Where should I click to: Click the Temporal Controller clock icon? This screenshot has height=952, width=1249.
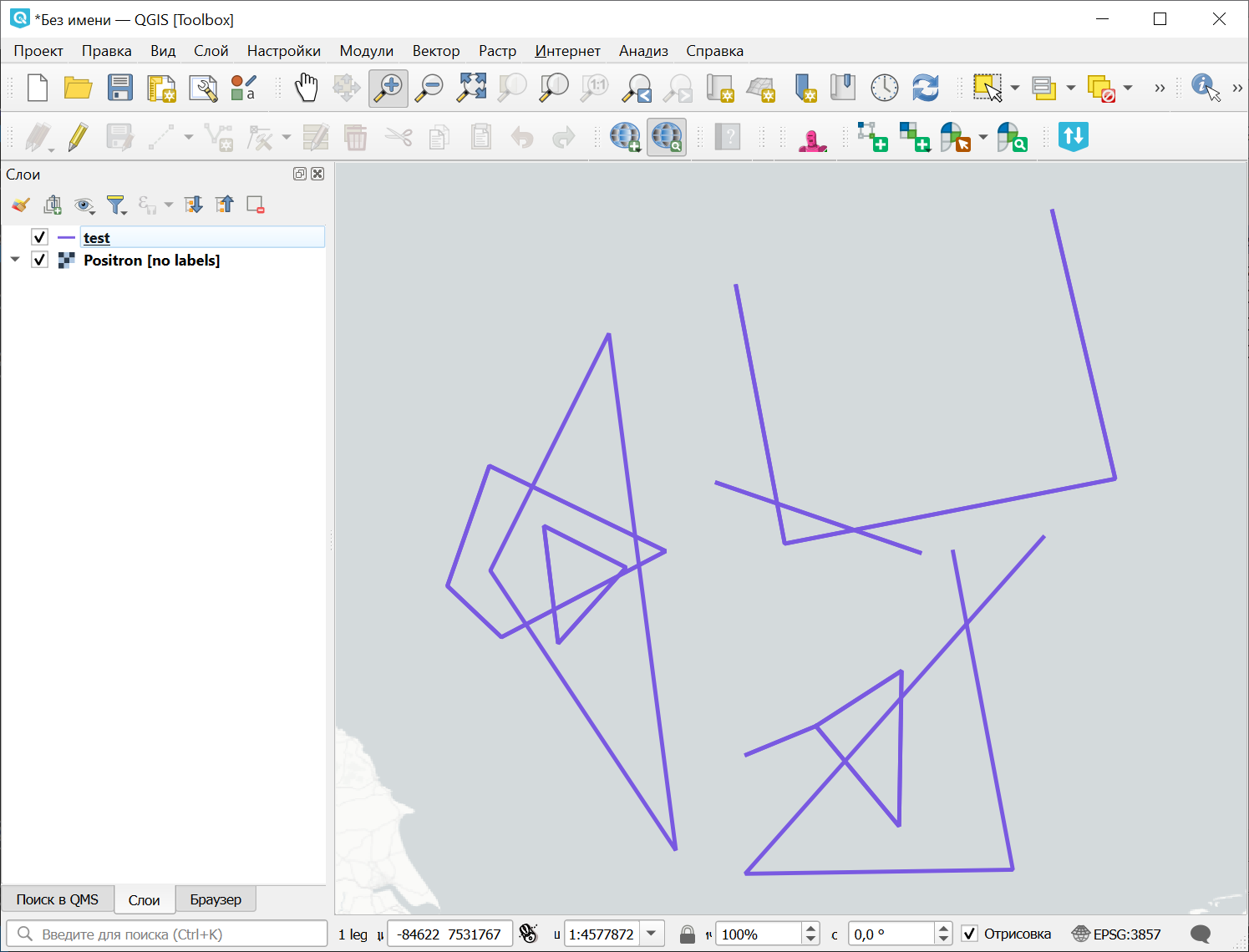coord(884,88)
